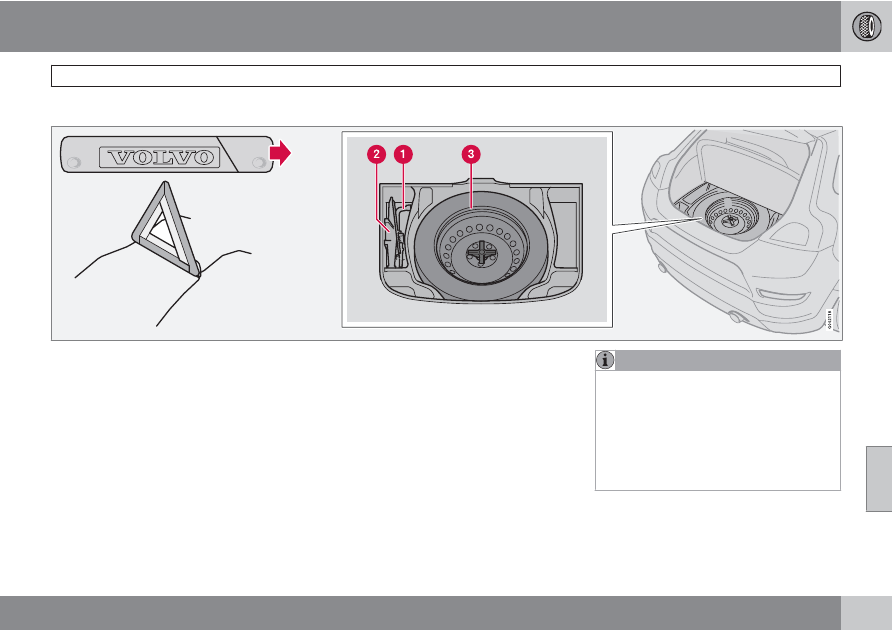This screenshot has height=630, width=893.
Task: Click the spare wheel inside the car trunk
Action: coord(731,218)
